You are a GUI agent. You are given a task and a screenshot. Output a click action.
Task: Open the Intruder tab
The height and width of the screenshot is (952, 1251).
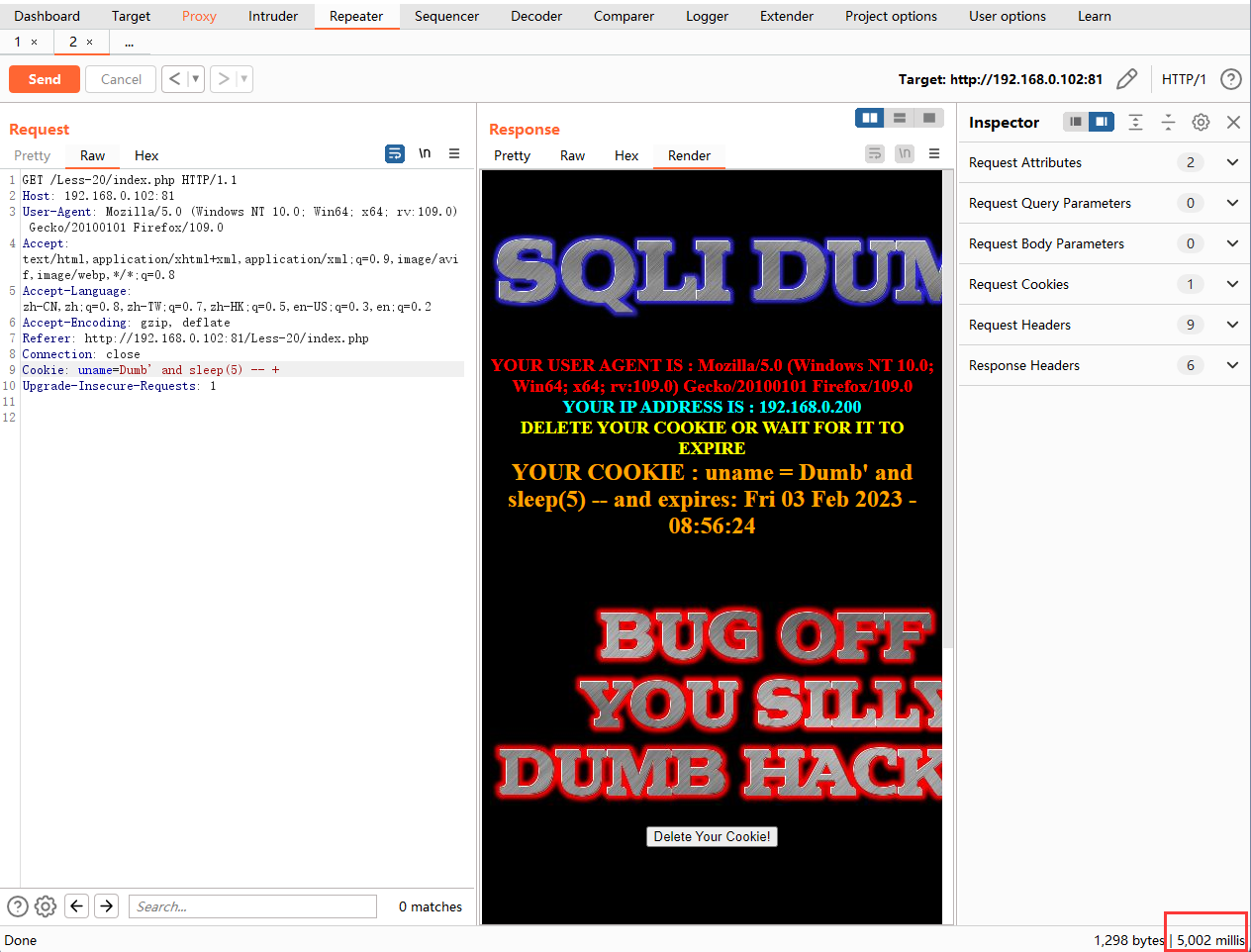(x=273, y=16)
